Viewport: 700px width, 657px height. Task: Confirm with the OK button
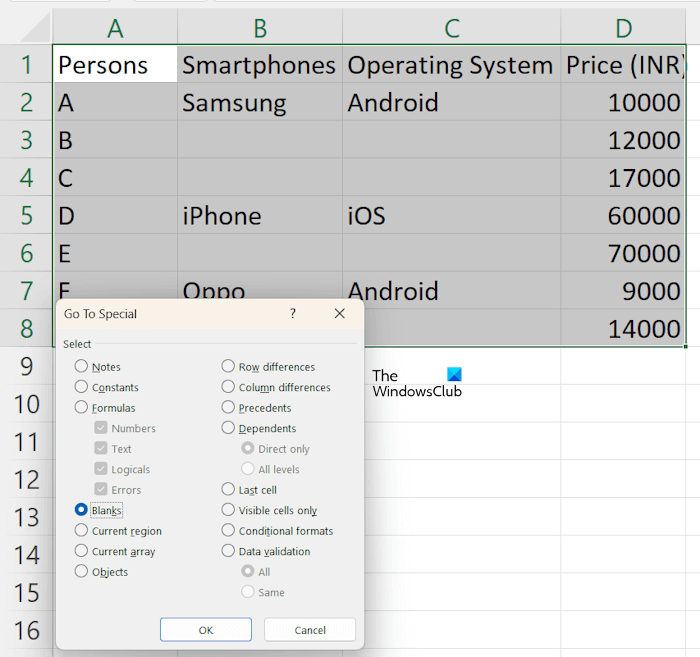[x=206, y=630]
